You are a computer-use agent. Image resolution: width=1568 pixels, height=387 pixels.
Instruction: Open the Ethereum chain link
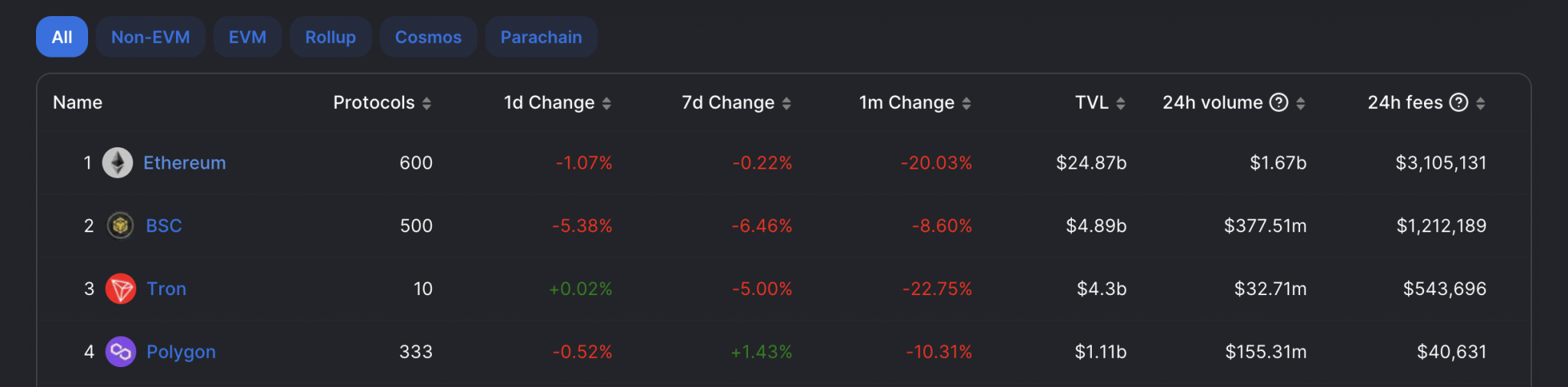point(185,163)
